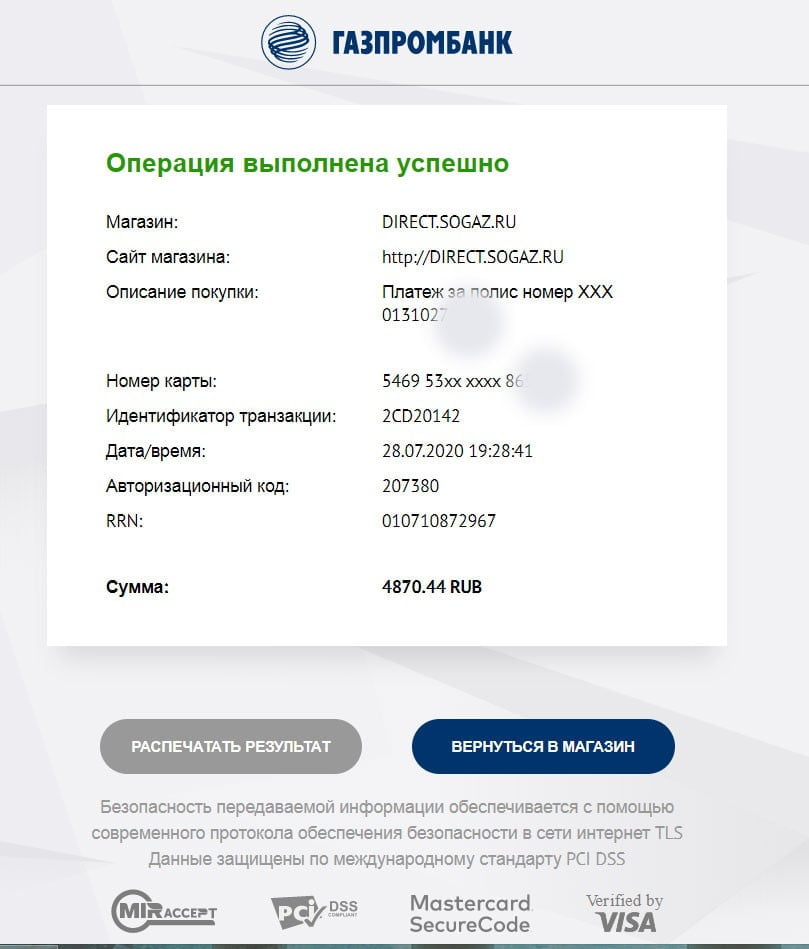Click the store site http://DIRECT.SOGAZ.RU
Image resolution: width=809 pixels, height=949 pixels.
473,257
